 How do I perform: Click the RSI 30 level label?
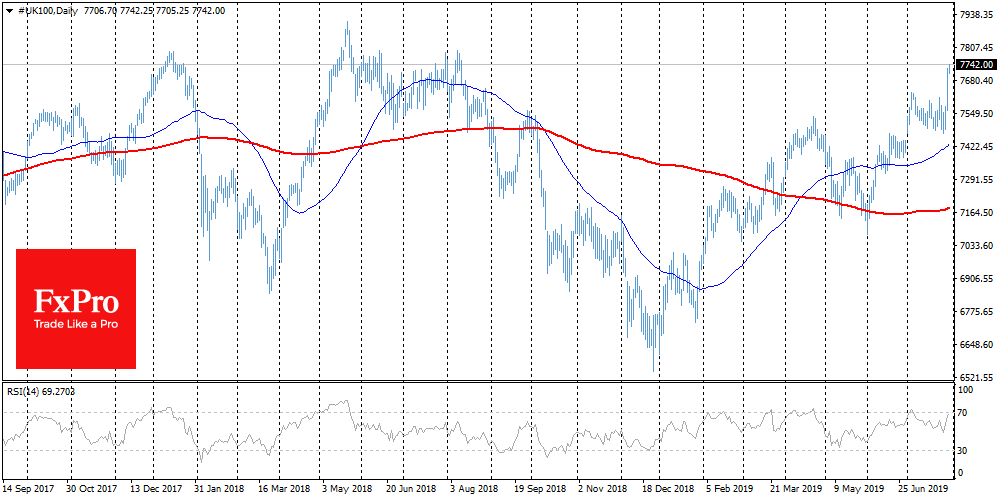pos(963,449)
